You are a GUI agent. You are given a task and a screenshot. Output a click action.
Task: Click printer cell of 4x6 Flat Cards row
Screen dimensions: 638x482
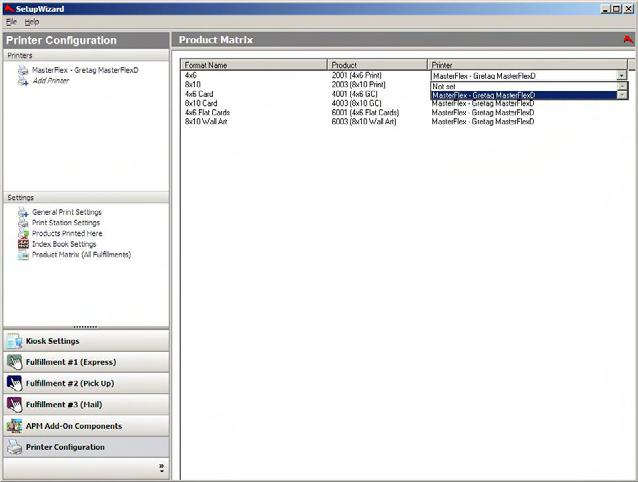(x=483, y=113)
